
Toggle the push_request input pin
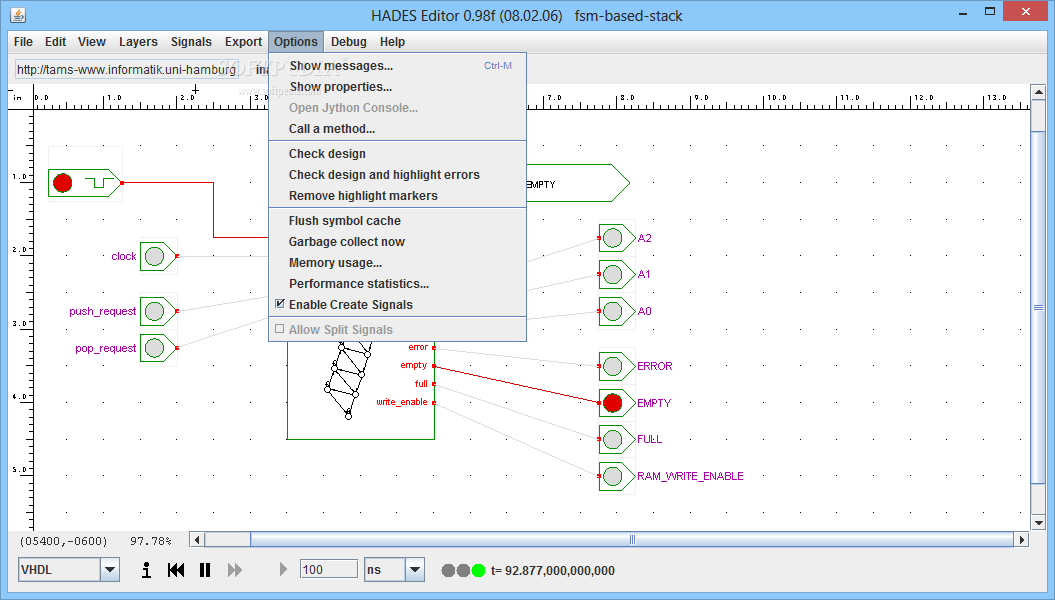click(x=155, y=311)
